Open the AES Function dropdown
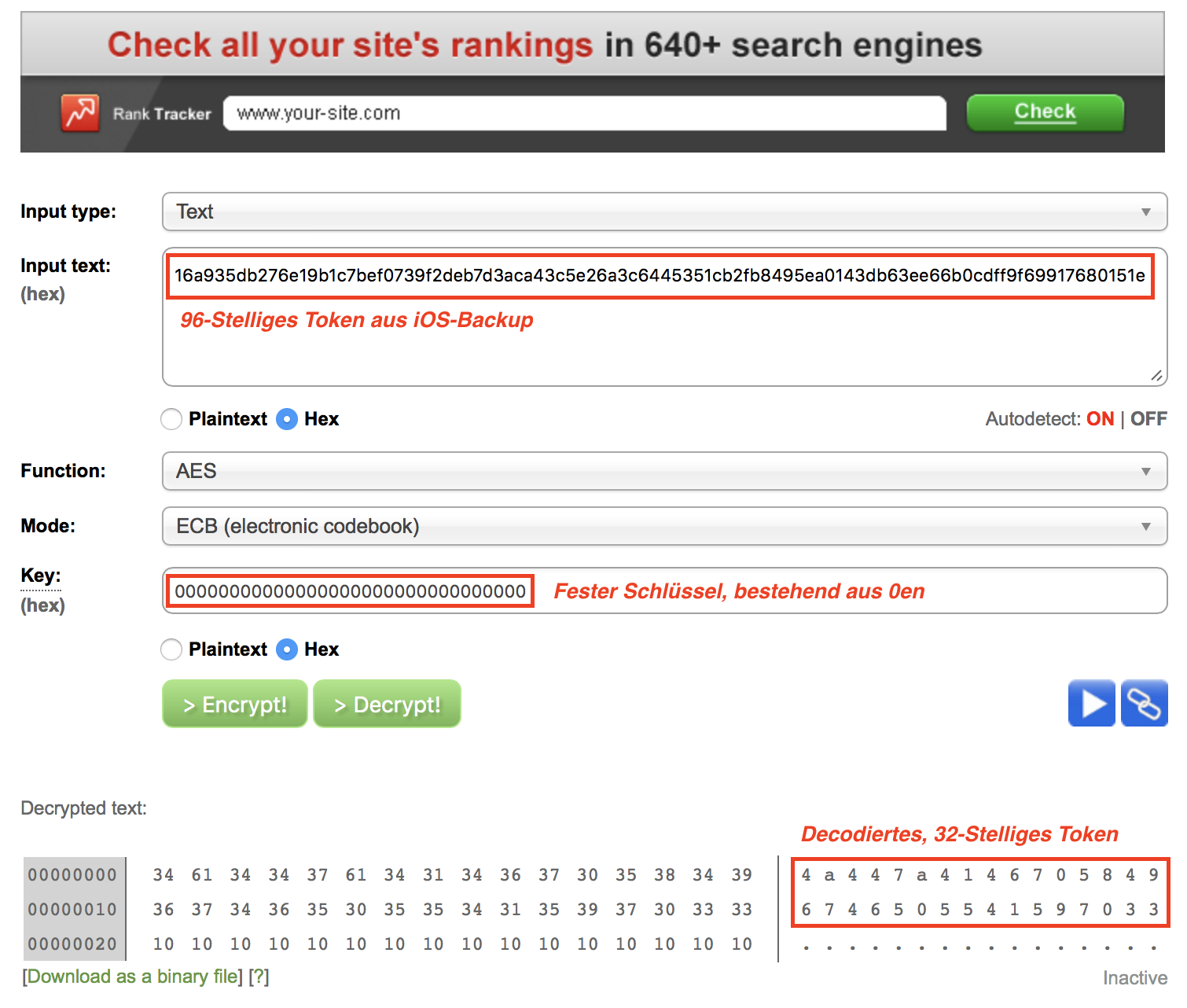This screenshot has width=1187, height=1008. [664, 471]
